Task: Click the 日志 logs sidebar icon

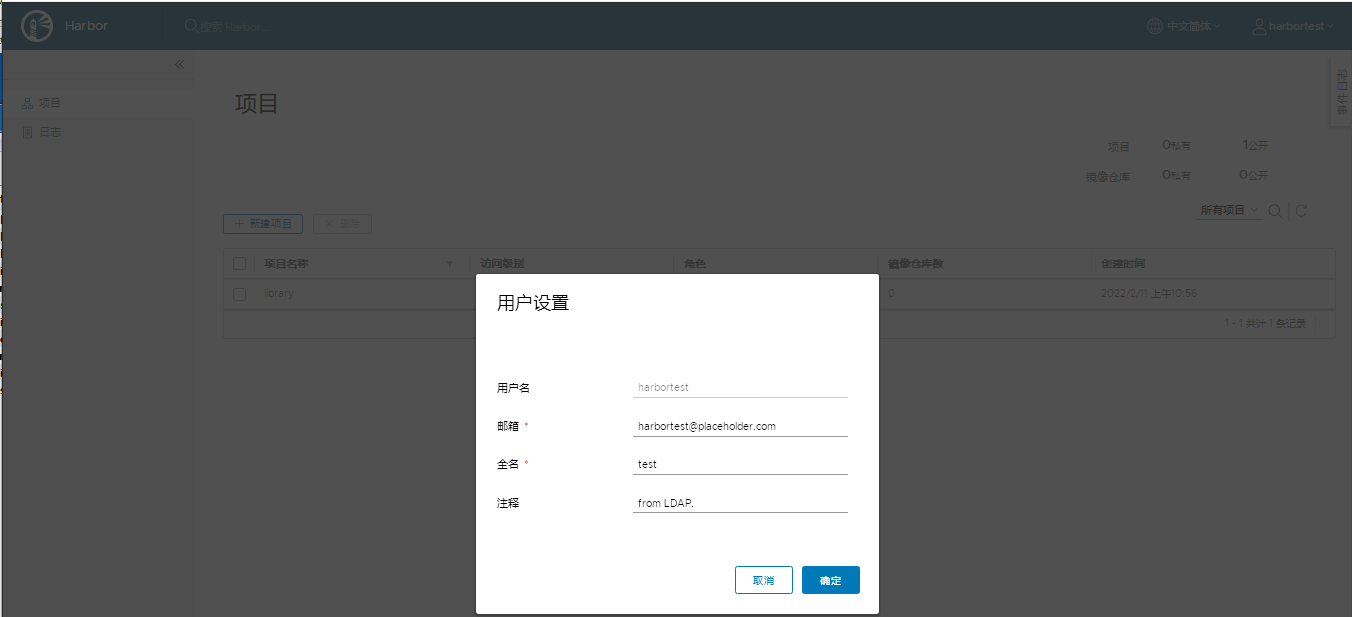Action: [27, 132]
